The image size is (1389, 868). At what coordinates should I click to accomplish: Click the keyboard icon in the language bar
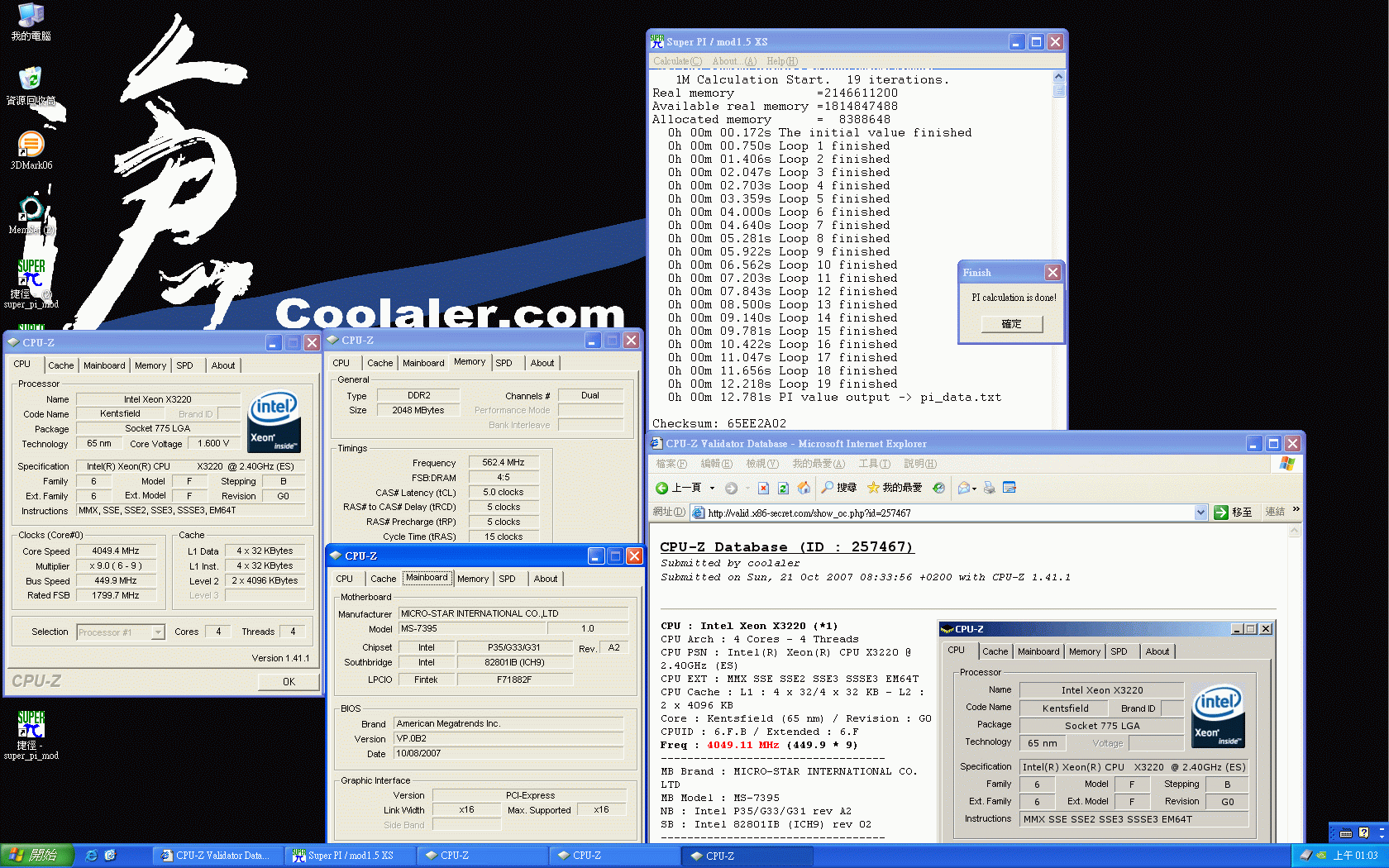[x=1346, y=833]
